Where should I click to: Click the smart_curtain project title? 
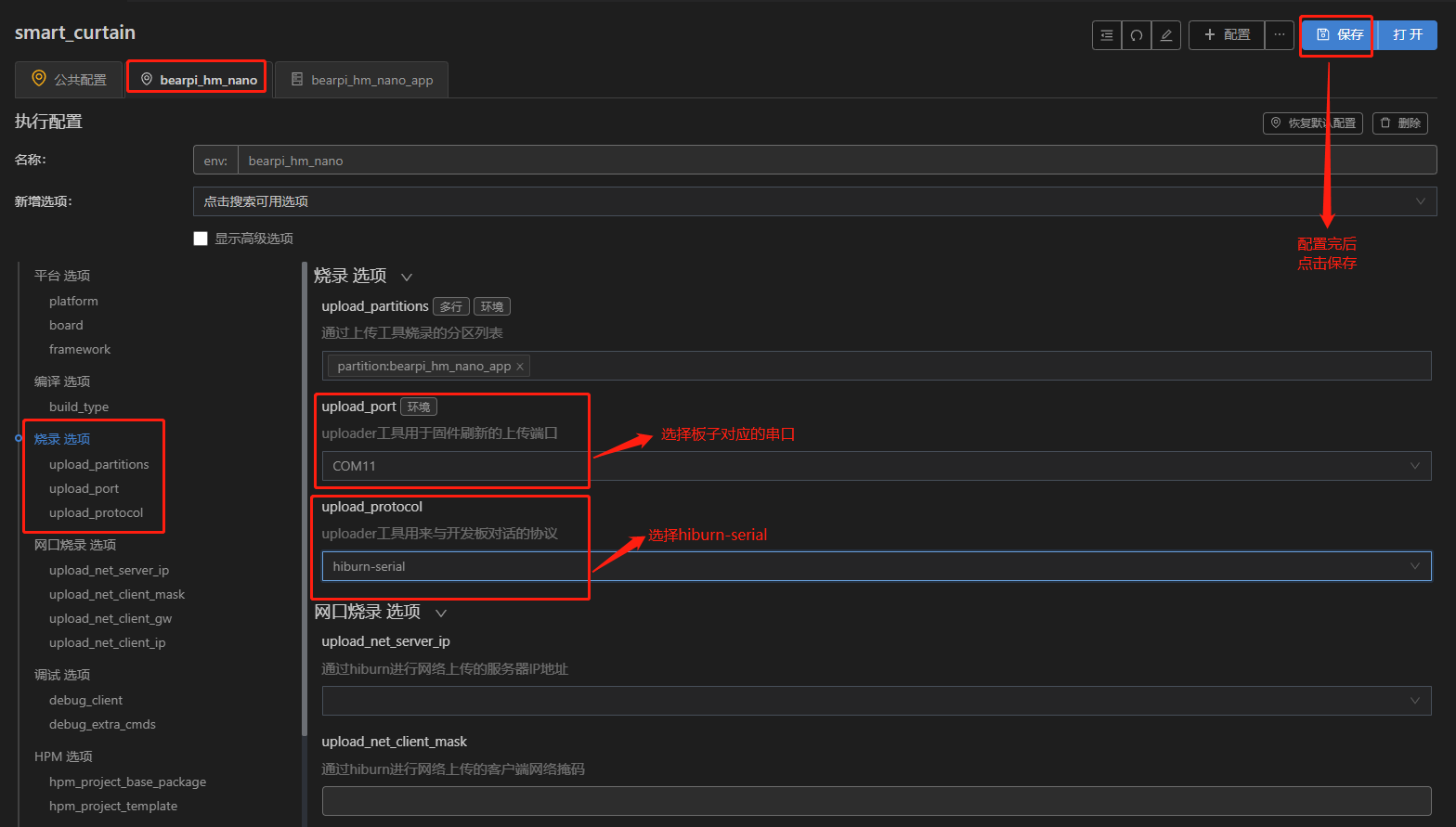(x=75, y=32)
